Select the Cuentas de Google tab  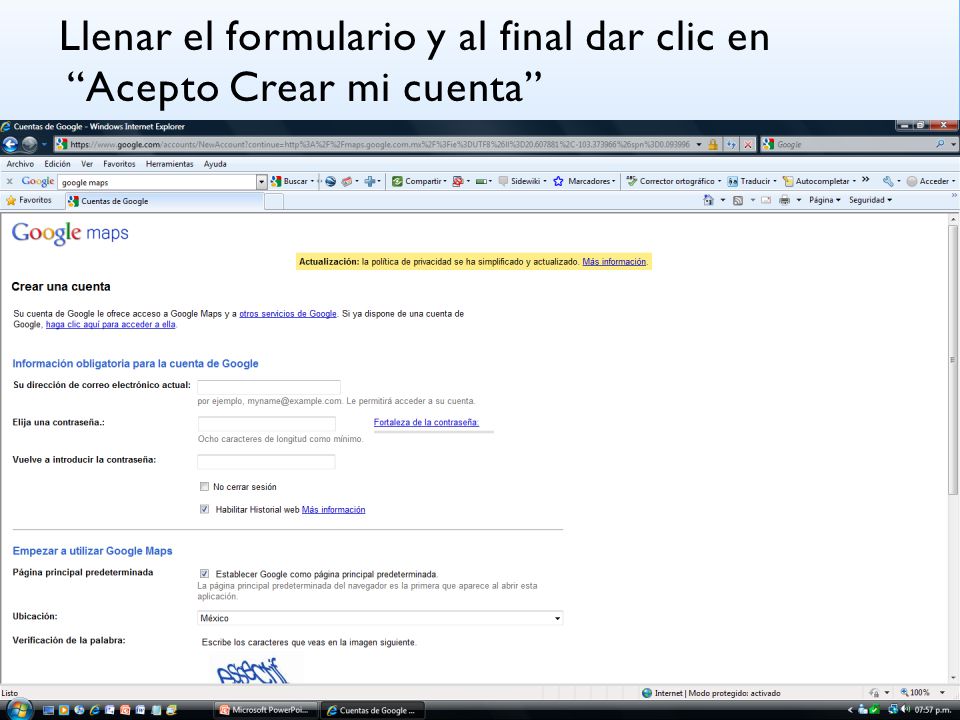pyautogui.click(x=165, y=201)
